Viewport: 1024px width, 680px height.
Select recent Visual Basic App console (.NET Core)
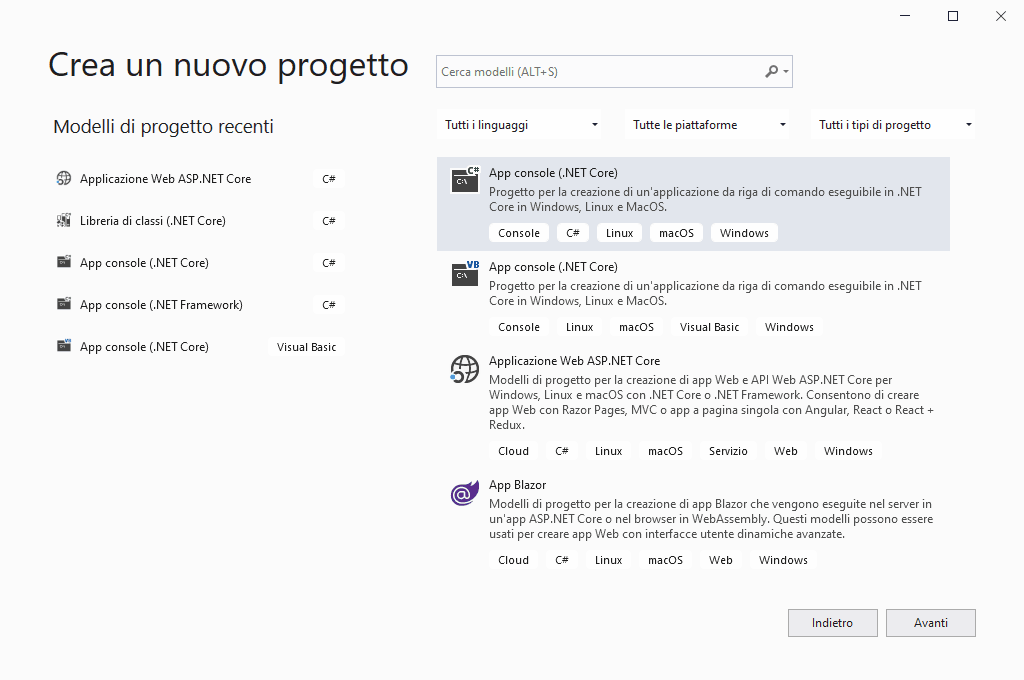tap(200, 346)
